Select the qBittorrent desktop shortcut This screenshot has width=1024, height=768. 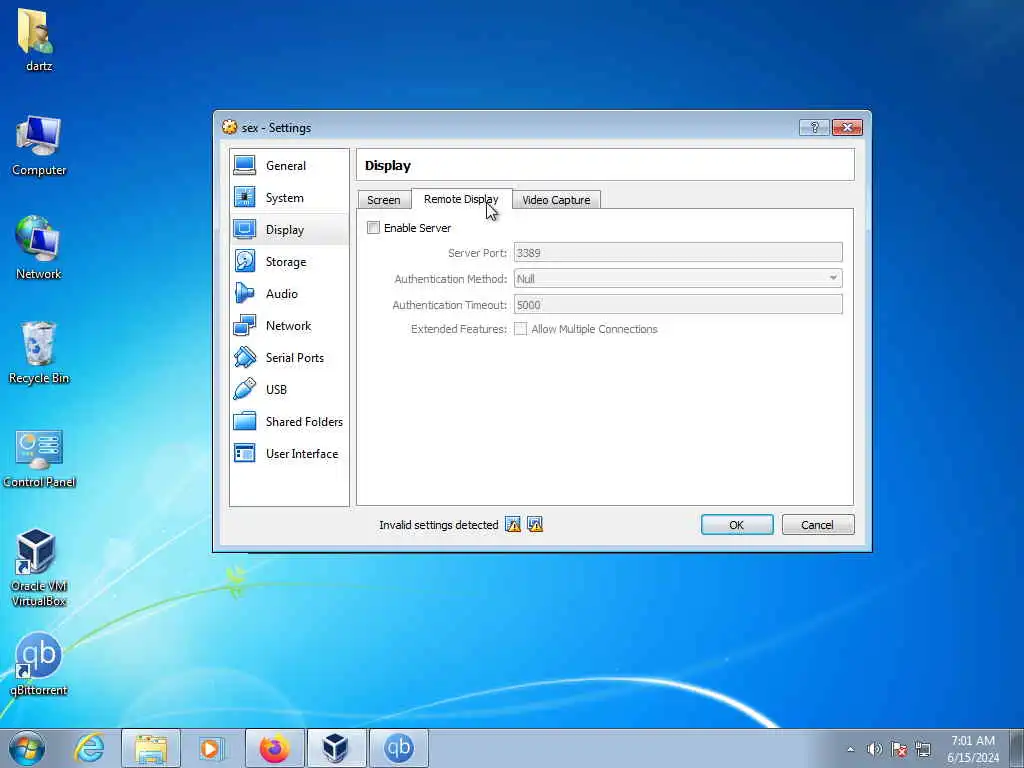tap(39, 664)
